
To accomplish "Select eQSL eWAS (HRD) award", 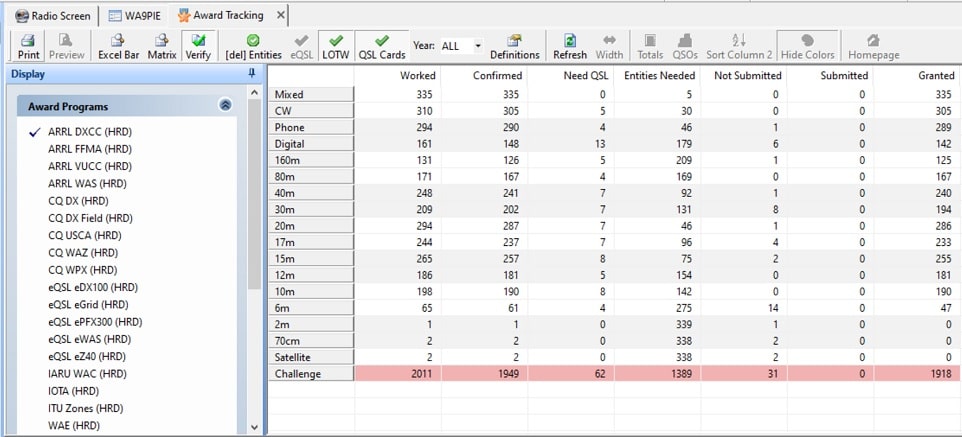I will pyautogui.click(x=90, y=339).
